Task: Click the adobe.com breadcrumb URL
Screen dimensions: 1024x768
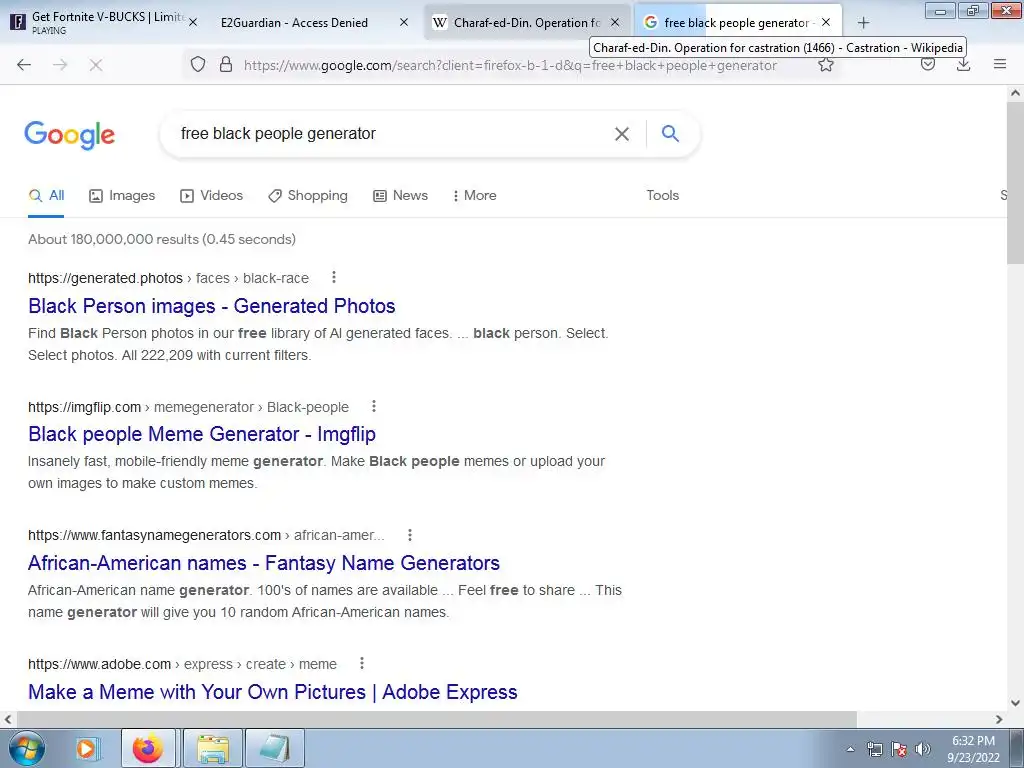Action: pos(182,664)
